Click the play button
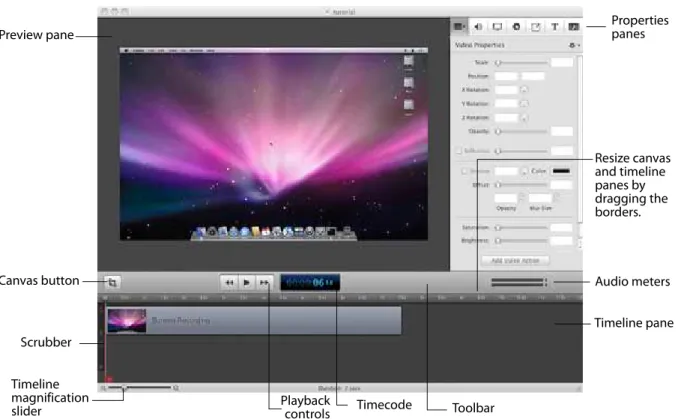 [246, 282]
